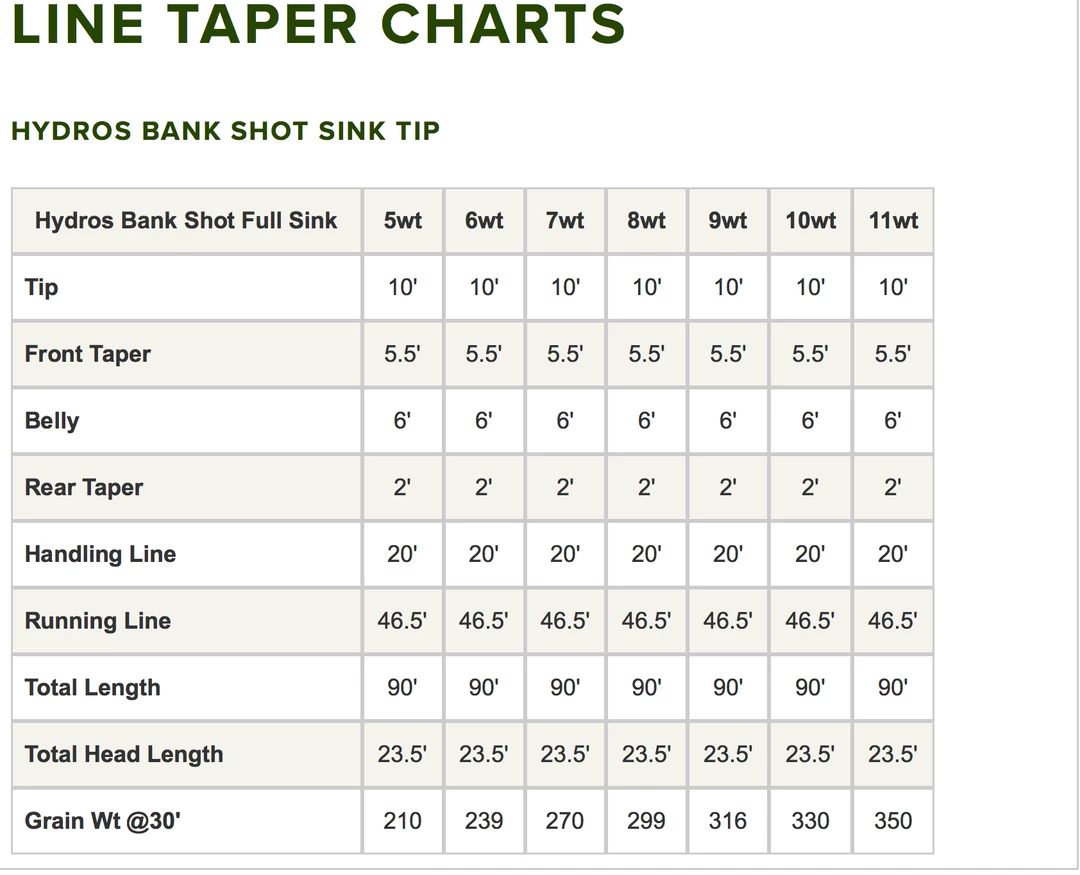Image resolution: width=1080 pixels, height=875 pixels.
Task: Select the 8wt column header
Action: click(646, 221)
